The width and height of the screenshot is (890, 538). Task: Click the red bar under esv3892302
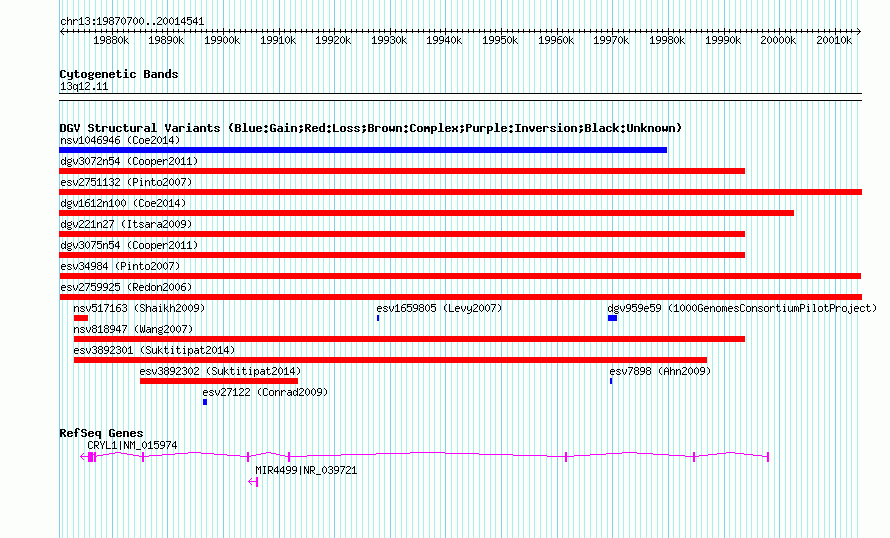(219, 381)
